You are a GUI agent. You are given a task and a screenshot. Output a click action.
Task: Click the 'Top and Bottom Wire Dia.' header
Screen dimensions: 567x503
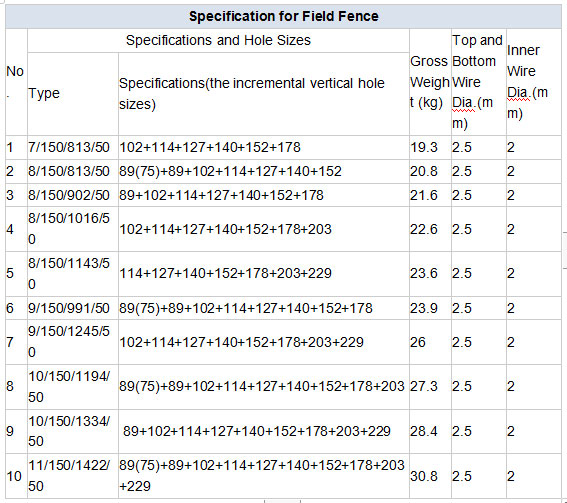tap(478, 82)
